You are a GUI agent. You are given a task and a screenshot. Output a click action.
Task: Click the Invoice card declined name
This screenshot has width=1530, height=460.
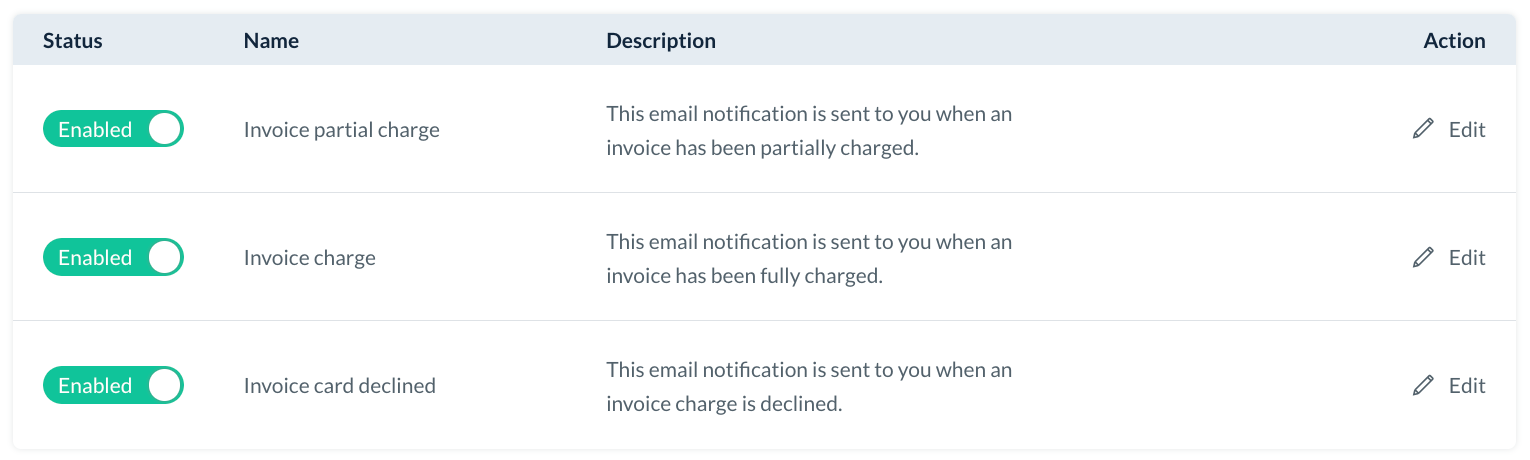[339, 386]
